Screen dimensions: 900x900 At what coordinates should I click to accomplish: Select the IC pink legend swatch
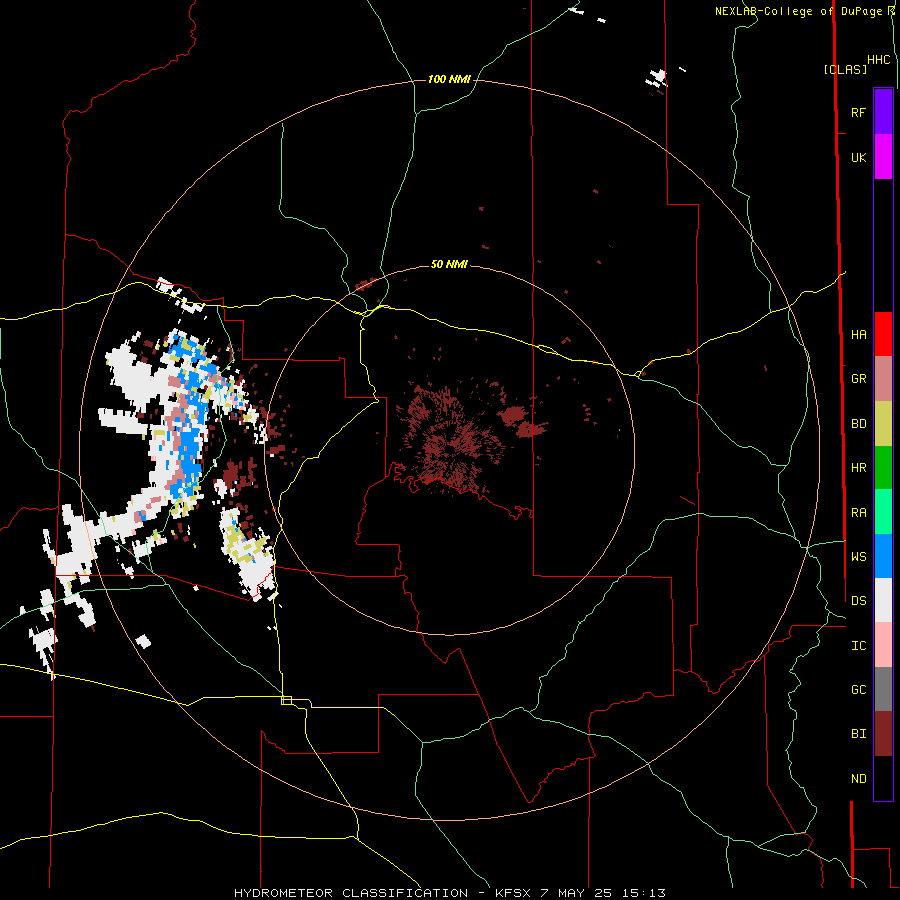point(883,645)
